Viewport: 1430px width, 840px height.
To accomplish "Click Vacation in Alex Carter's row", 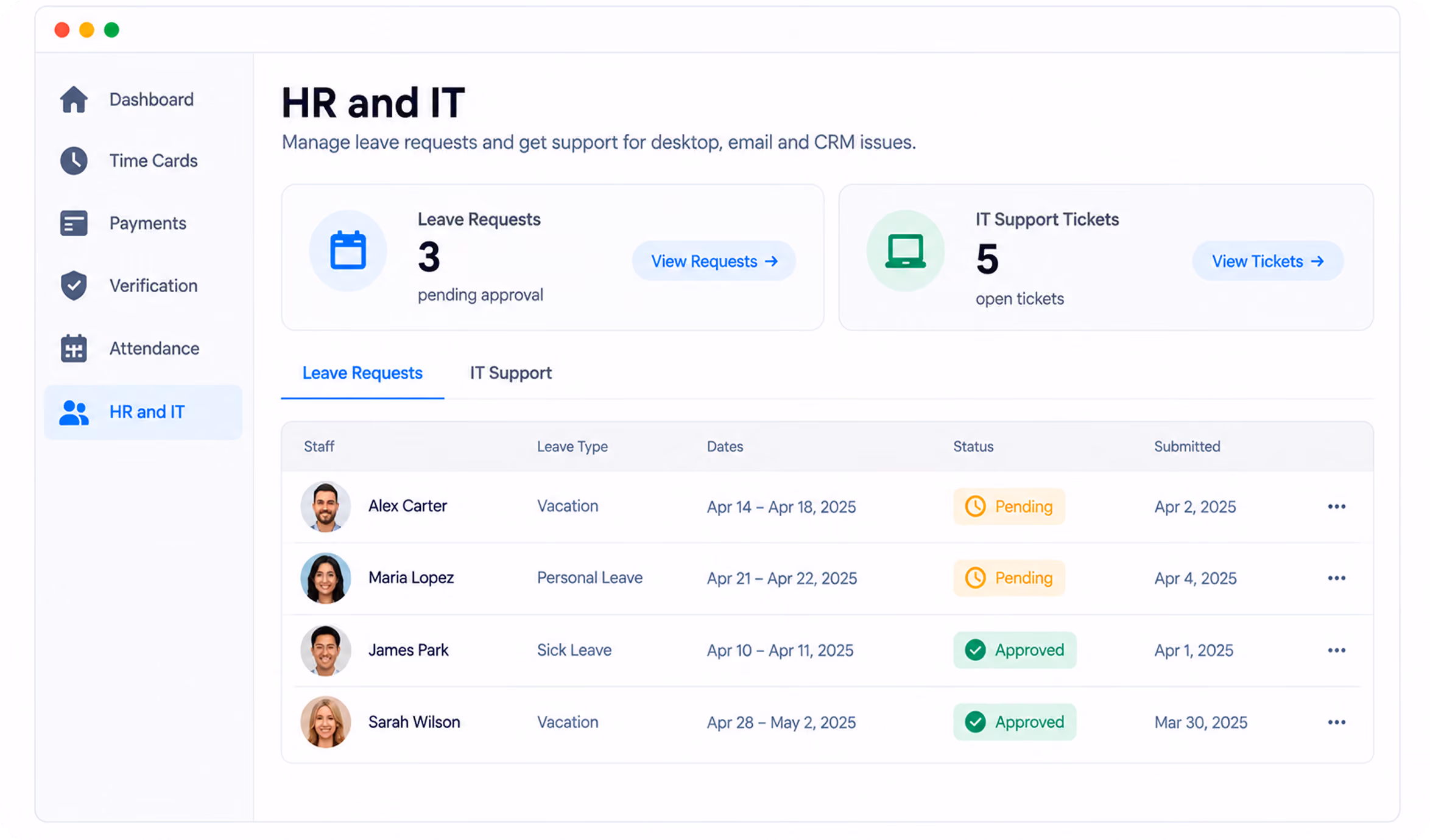I will tap(567, 506).
